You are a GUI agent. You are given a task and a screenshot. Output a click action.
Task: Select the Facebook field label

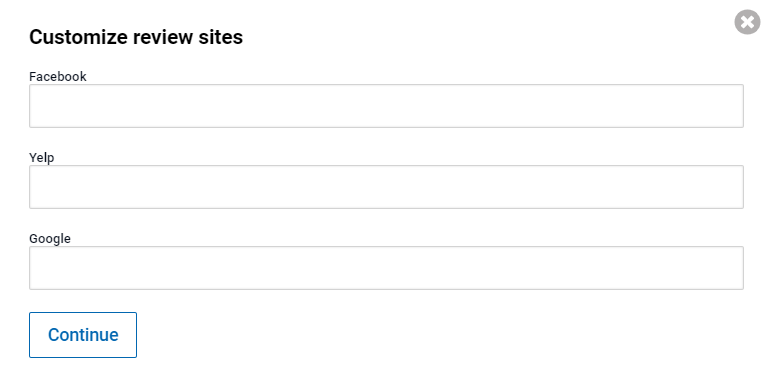[58, 77]
